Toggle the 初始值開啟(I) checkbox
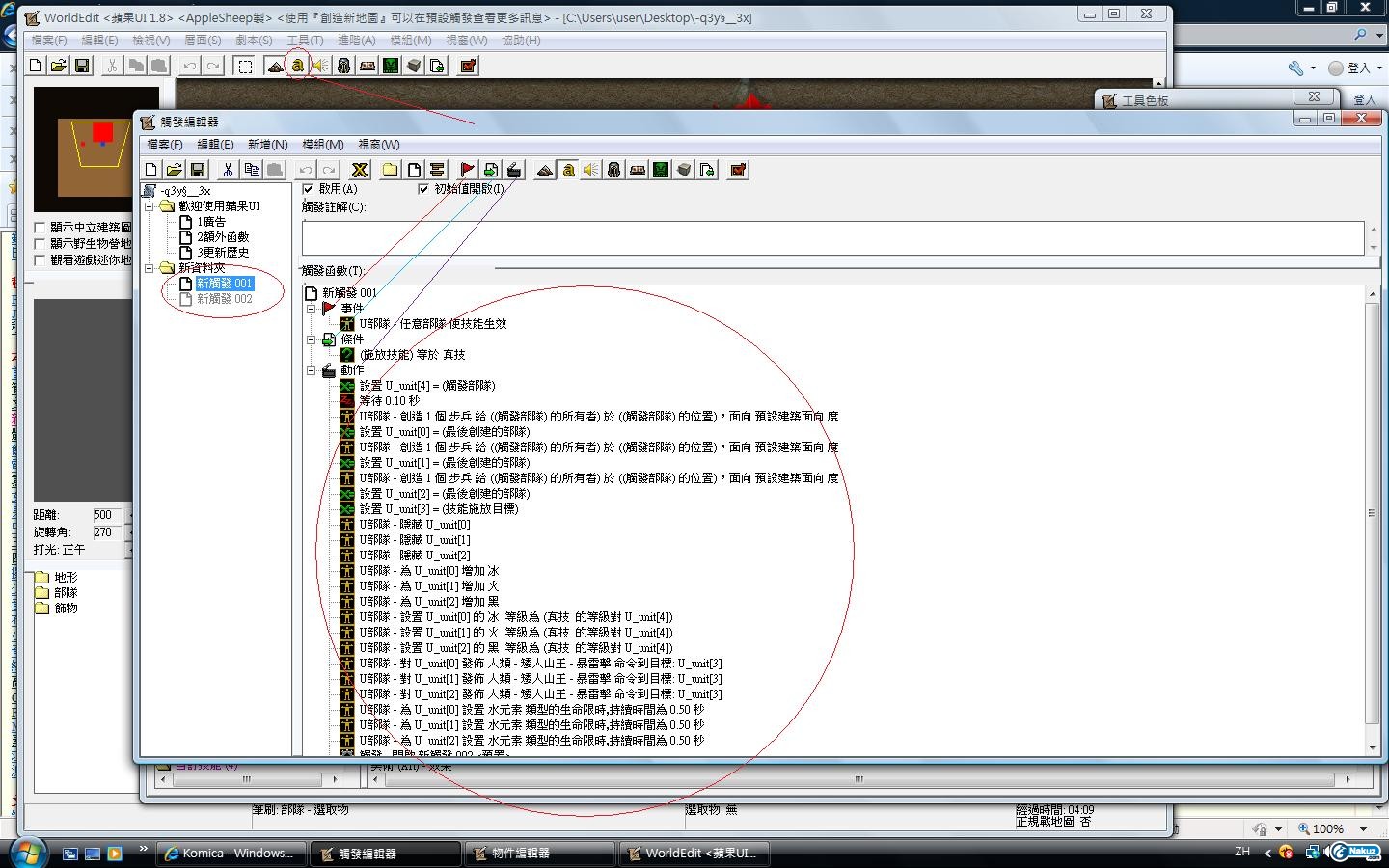Screen dimensions: 1389x868 pyautogui.click(x=422, y=189)
